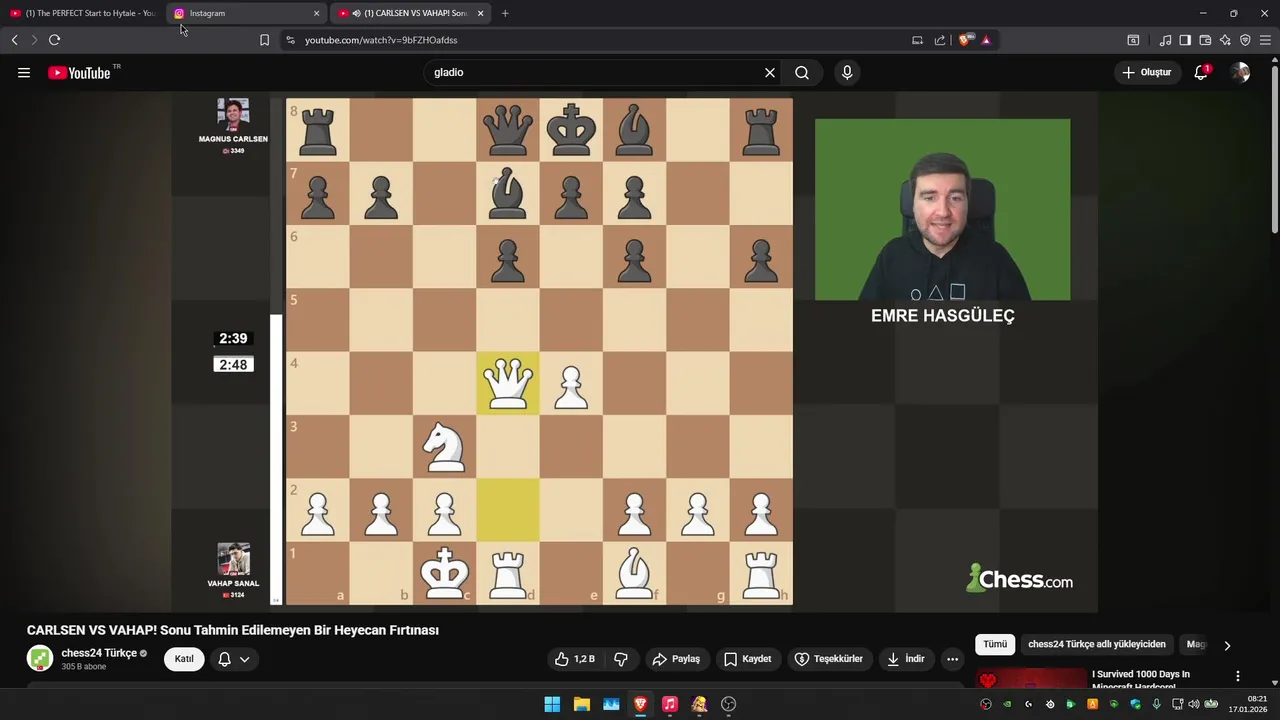This screenshot has width=1280, height=720.
Task: Open the Apple Music taskbar icon
Action: click(x=670, y=704)
